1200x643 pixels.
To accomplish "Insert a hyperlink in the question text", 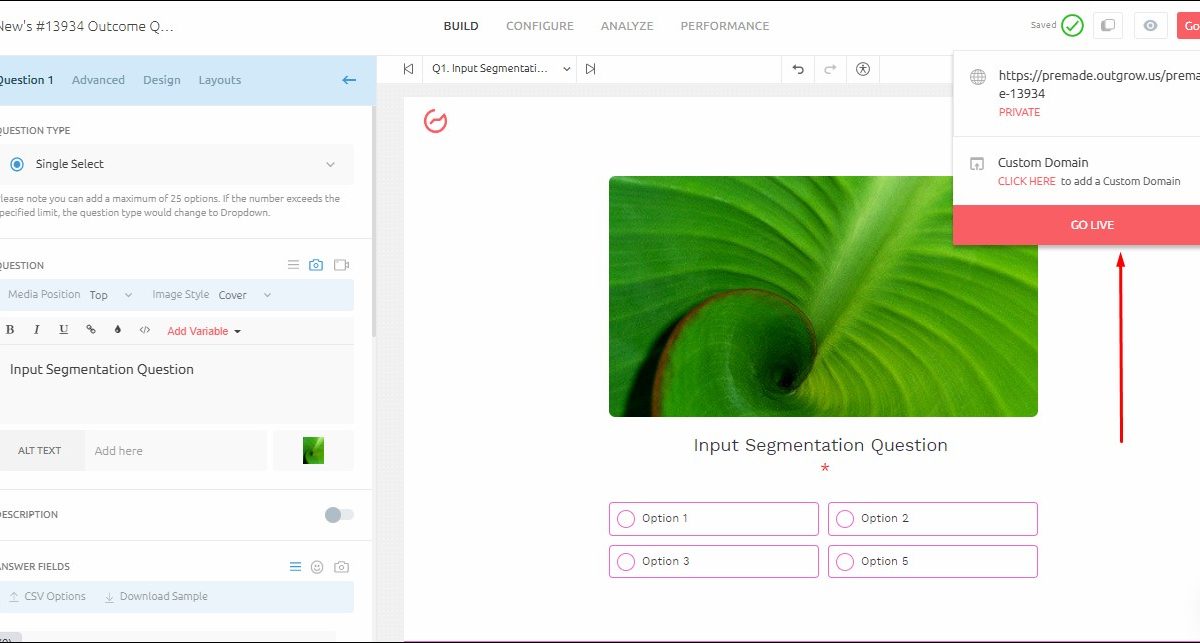I will (x=91, y=330).
